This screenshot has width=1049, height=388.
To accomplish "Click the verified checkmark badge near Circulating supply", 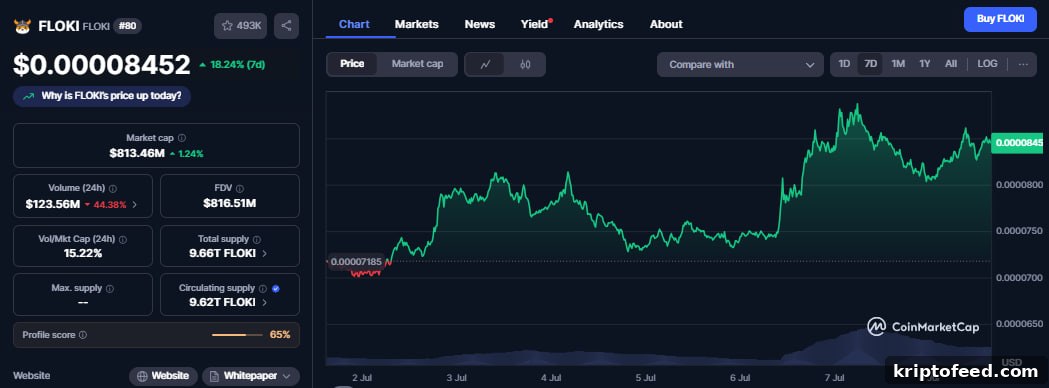I will pyautogui.click(x=276, y=288).
